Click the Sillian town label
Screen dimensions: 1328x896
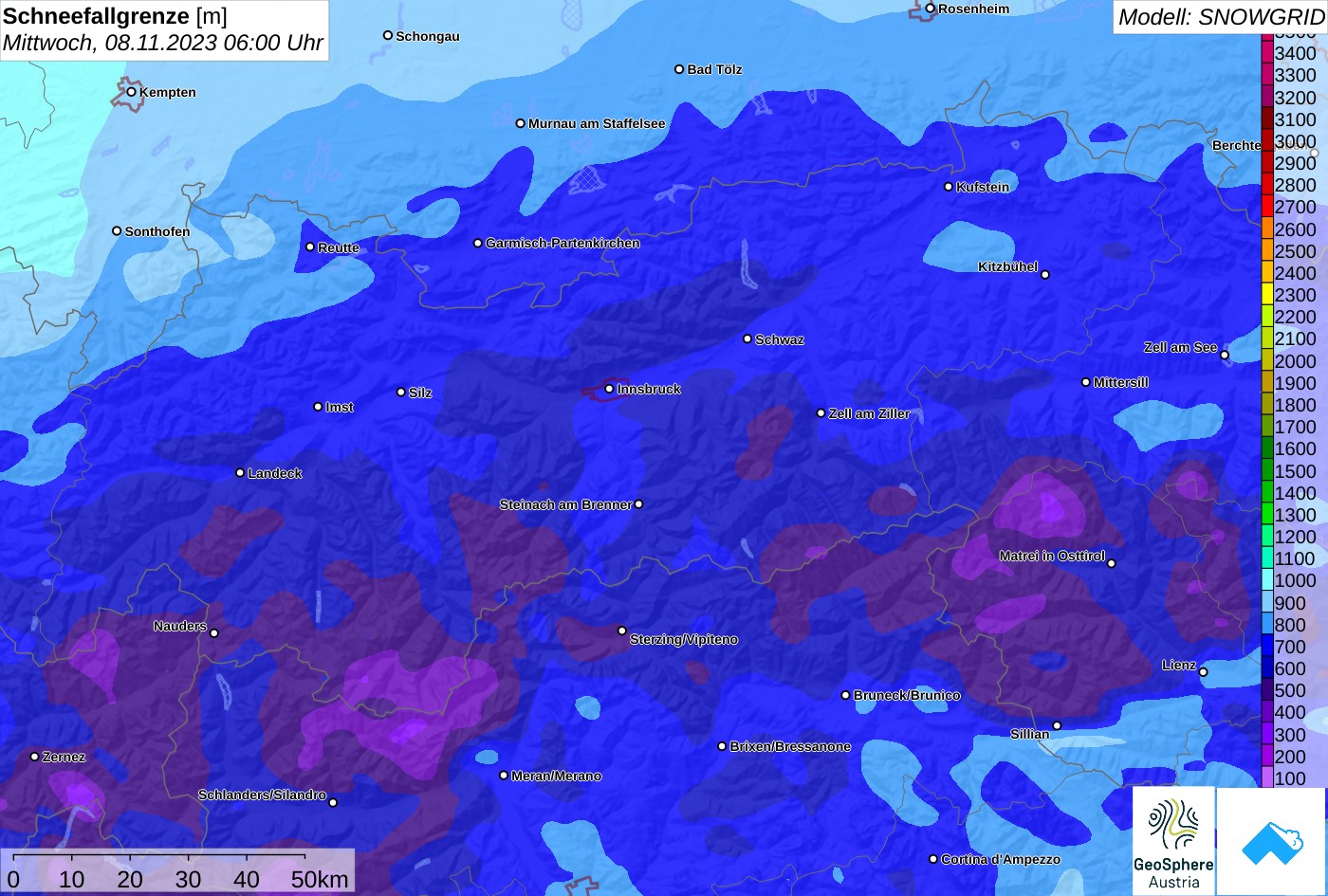tap(1030, 734)
